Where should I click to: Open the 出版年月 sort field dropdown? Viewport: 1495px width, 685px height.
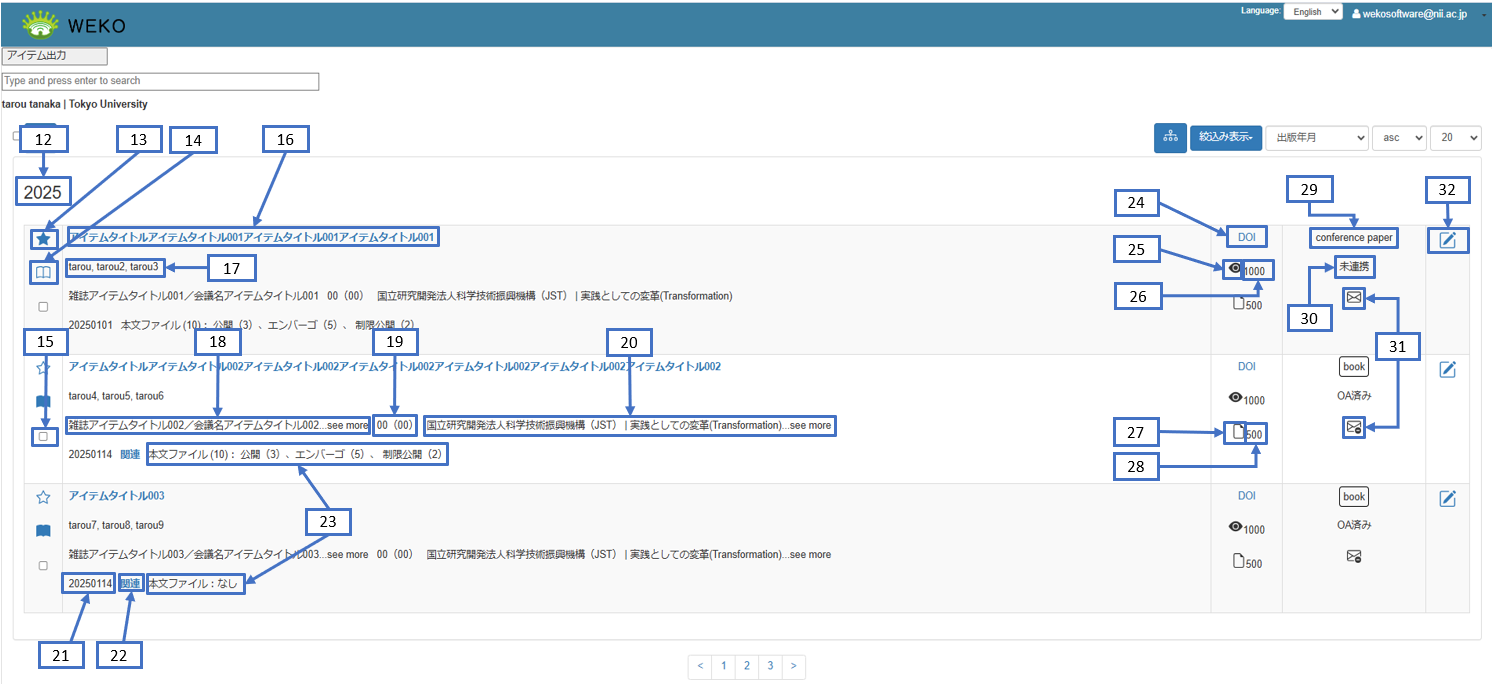coord(1316,138)
